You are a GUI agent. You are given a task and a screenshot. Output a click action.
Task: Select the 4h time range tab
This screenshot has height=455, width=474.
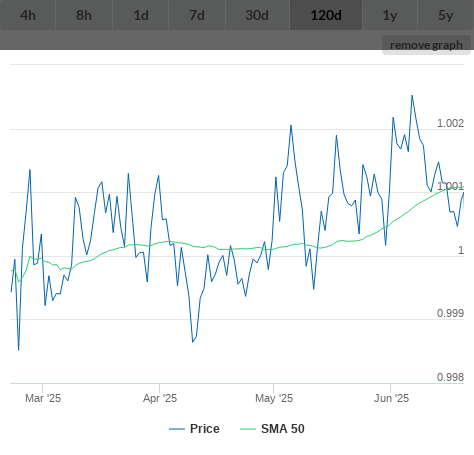point(28,15)
